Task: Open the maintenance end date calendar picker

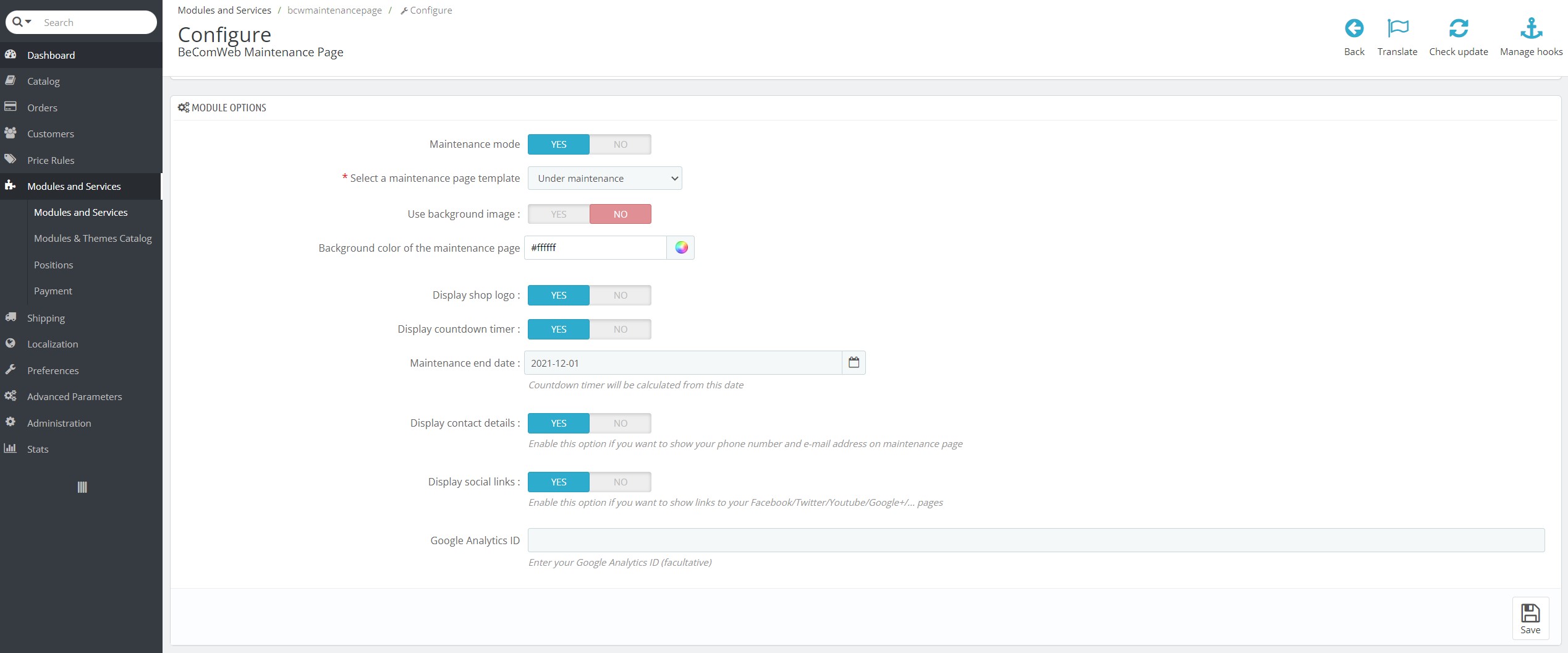Action: [x=854, y=362]
